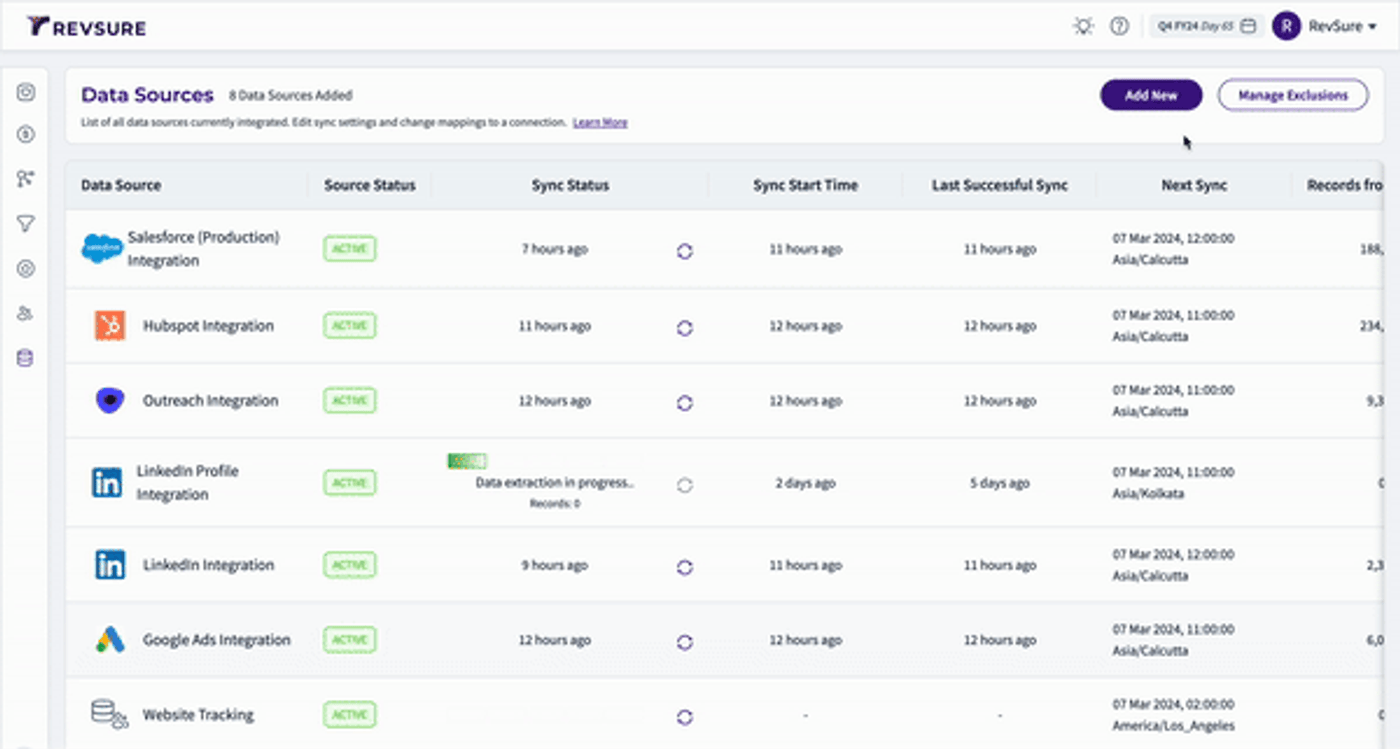Image resolution: width=1400 pixels, height=749 pixels.
Task: Click the R user avatar
Action: coord(1286,27)
